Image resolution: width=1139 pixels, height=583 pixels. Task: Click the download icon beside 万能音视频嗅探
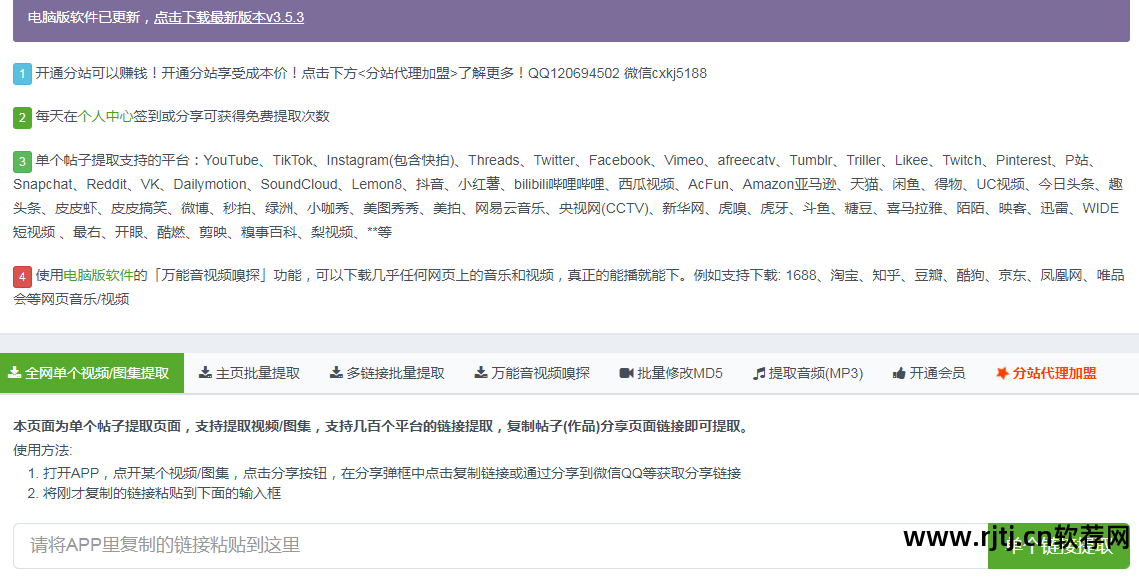(x=481, y=372)
